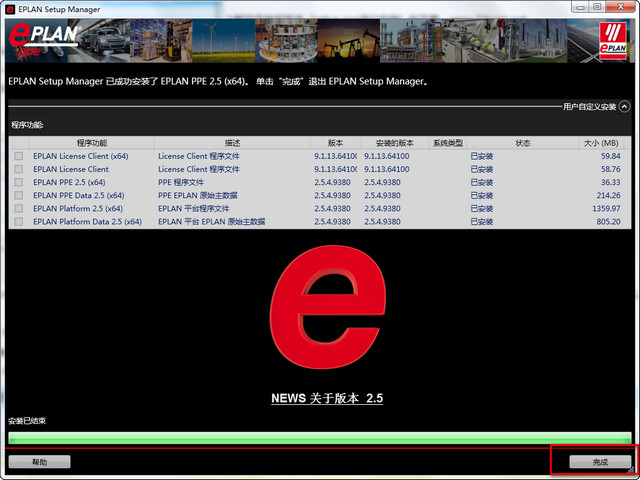Click the EPLAN title bar app icon
The image size is (640, 480).
click(x=10, y=9)
